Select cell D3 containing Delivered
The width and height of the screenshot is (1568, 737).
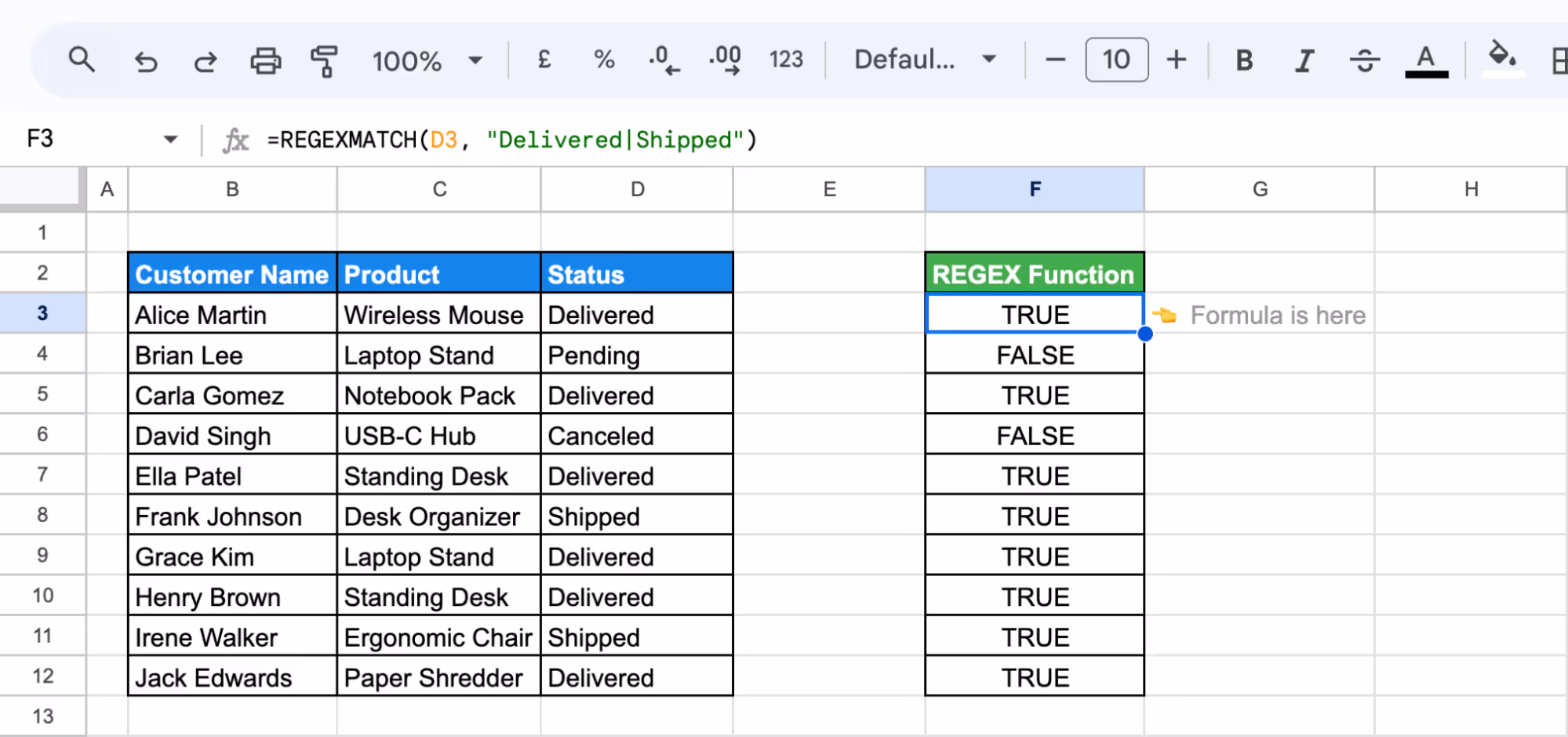tap(637, 314)
